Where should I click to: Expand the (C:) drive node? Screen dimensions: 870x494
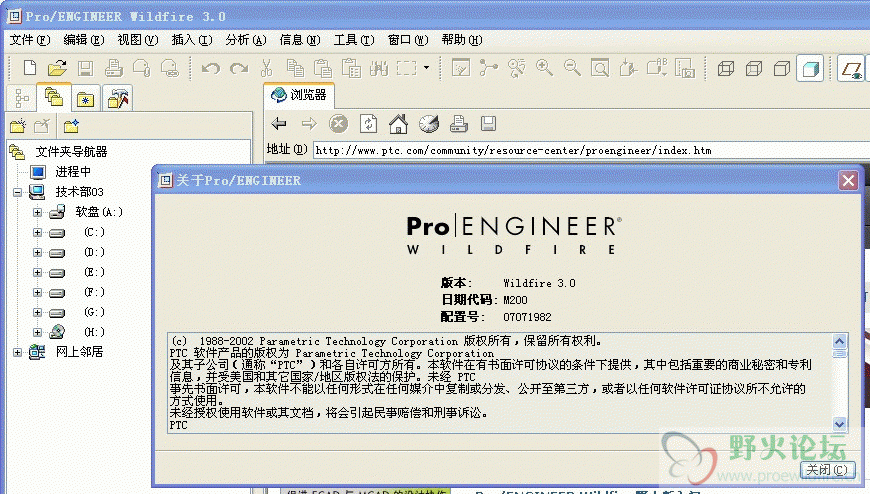37,232
